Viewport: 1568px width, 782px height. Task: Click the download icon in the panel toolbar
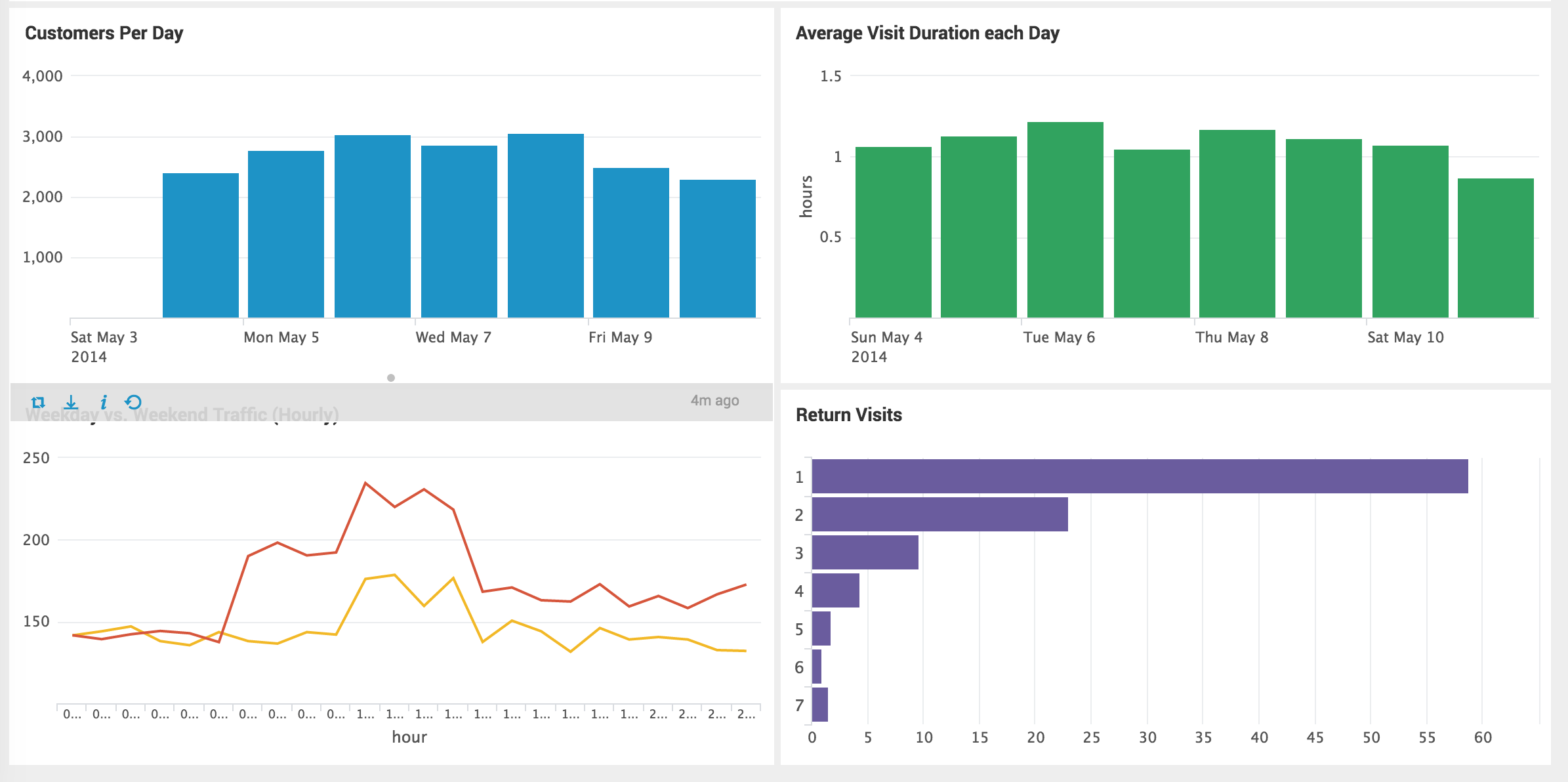coord(71,402)
